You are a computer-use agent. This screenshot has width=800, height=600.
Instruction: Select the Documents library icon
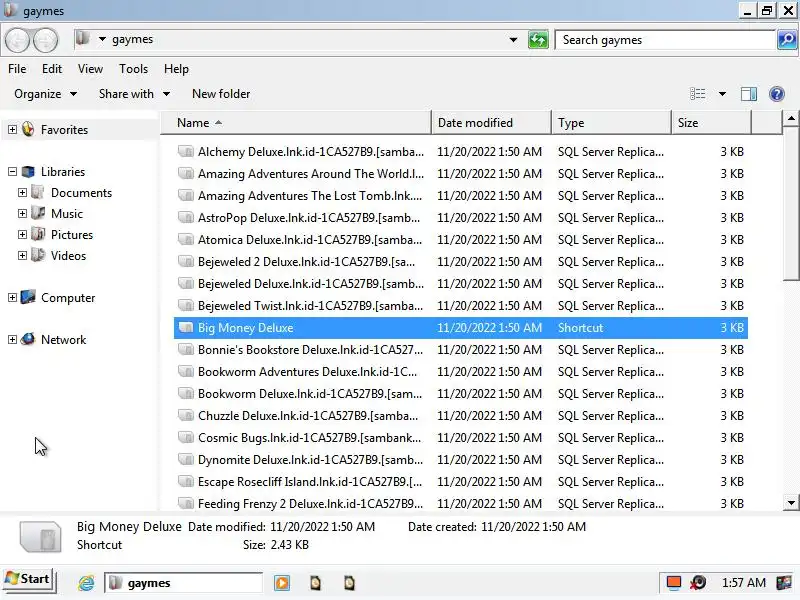pyautogui.click(x=38, y=193)
